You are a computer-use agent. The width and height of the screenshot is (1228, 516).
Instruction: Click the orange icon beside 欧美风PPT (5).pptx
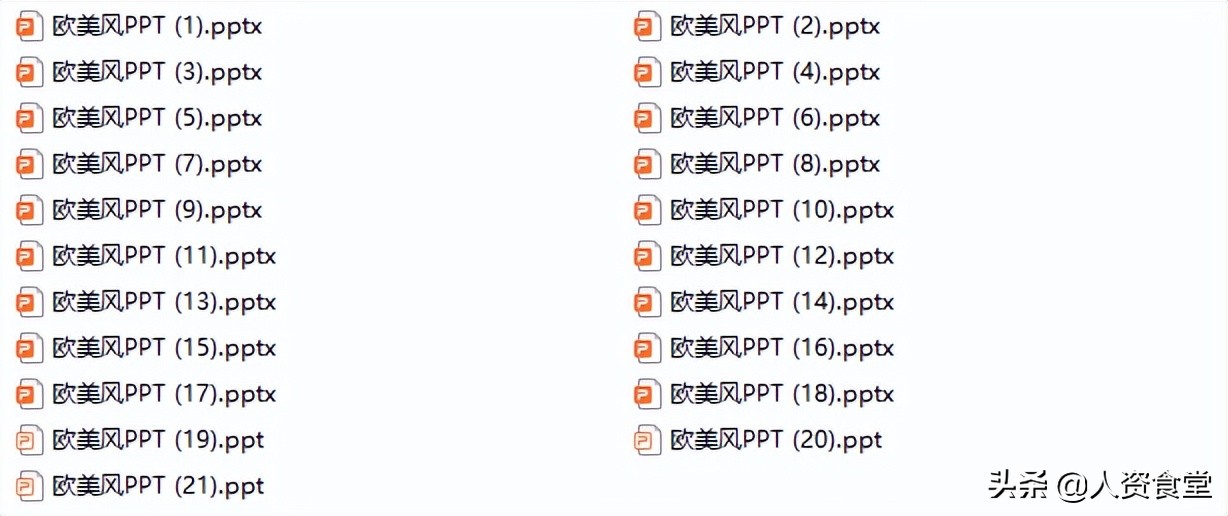click(30, 119)
